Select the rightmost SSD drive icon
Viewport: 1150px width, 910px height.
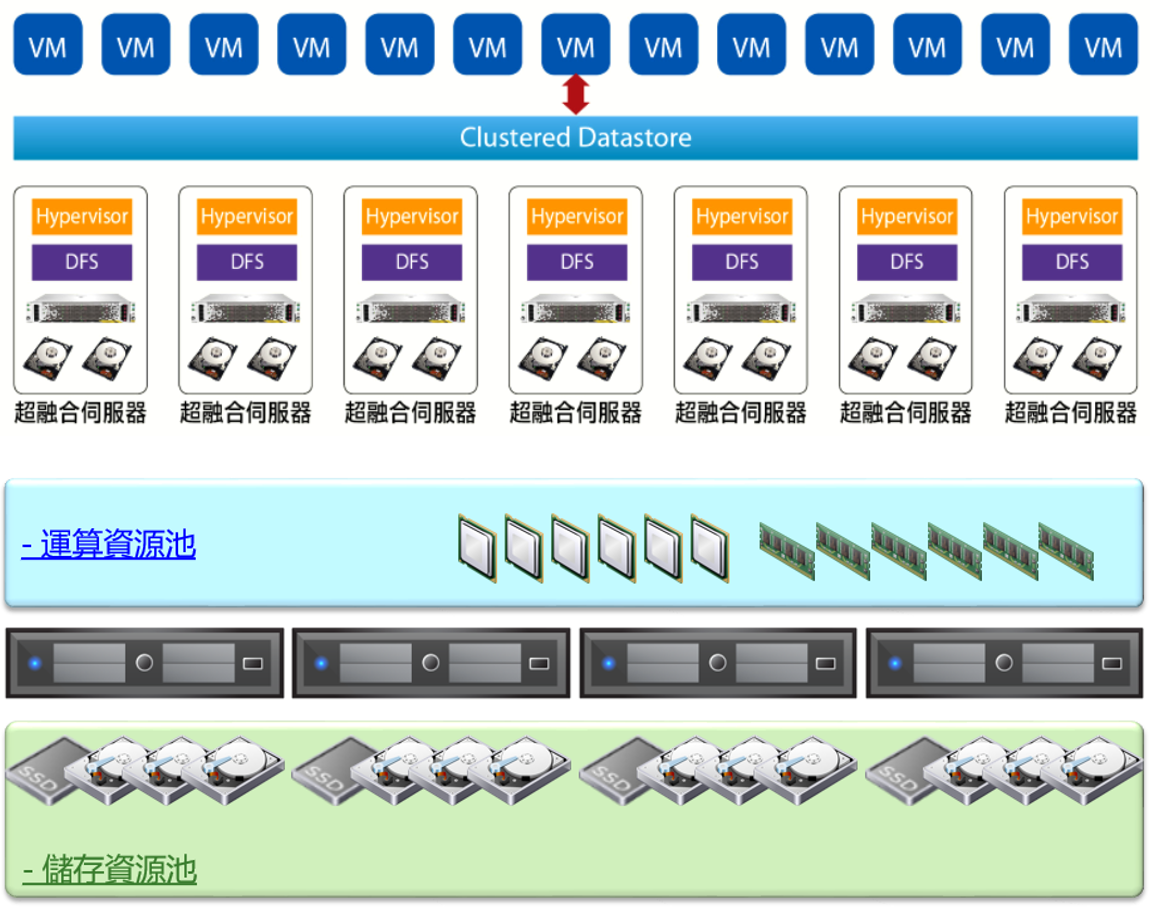[904, 771]
